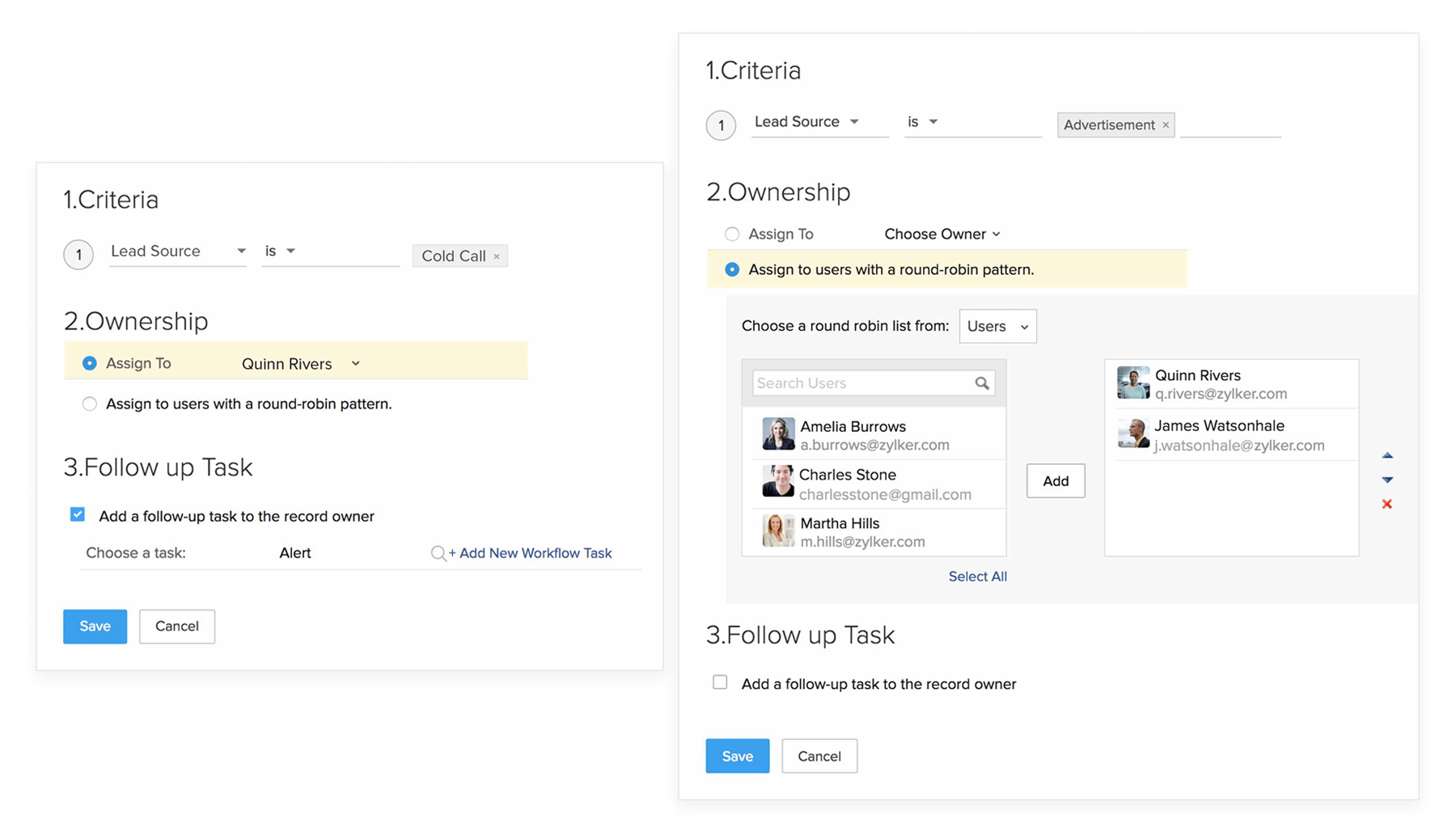Image resolution: width=1456 pixels, height=833 pixels.
Task: Select Assign To radio in Cold Call panel
Action: (x=90, y=363)
